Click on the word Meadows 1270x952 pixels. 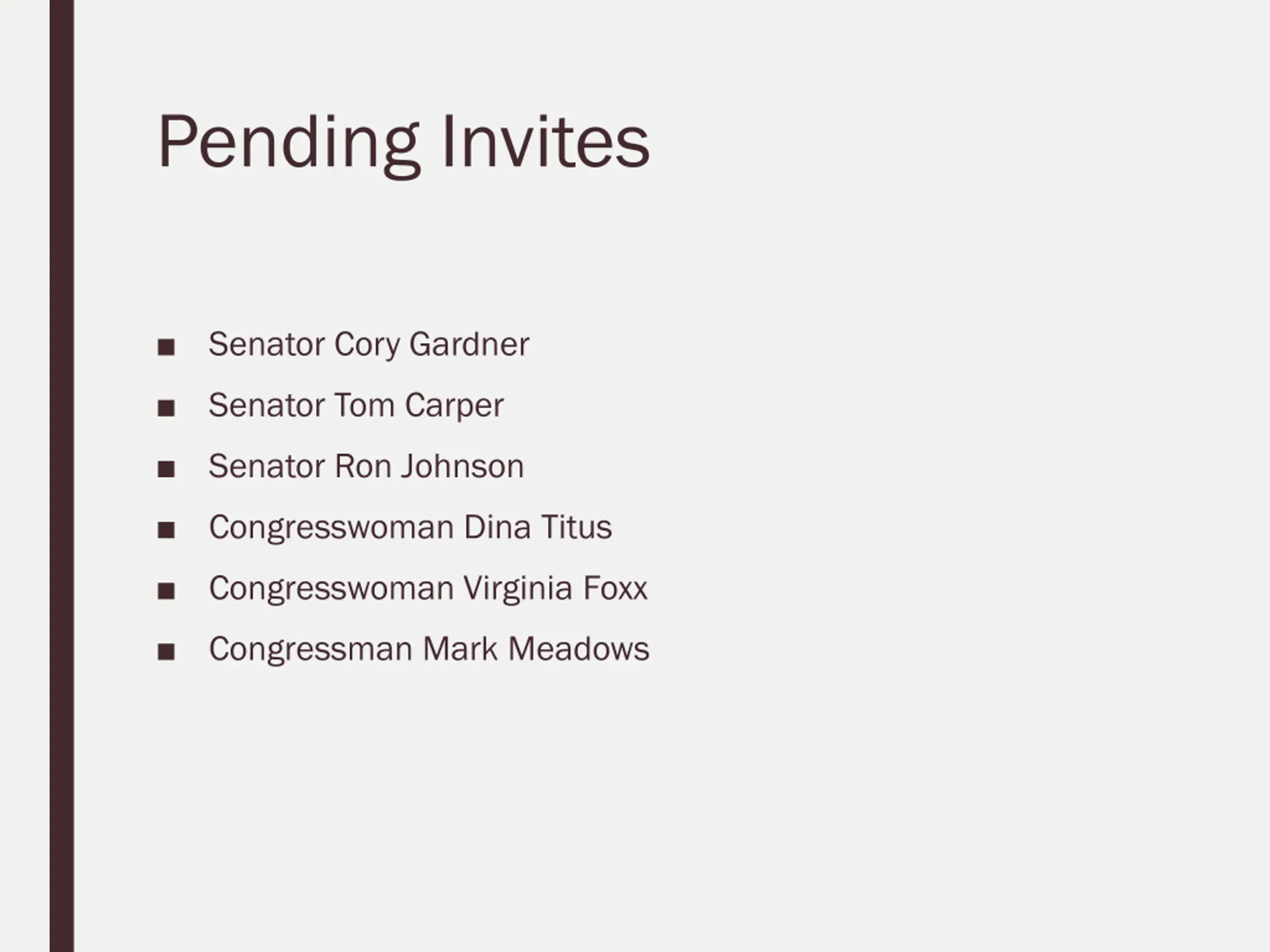579,649
